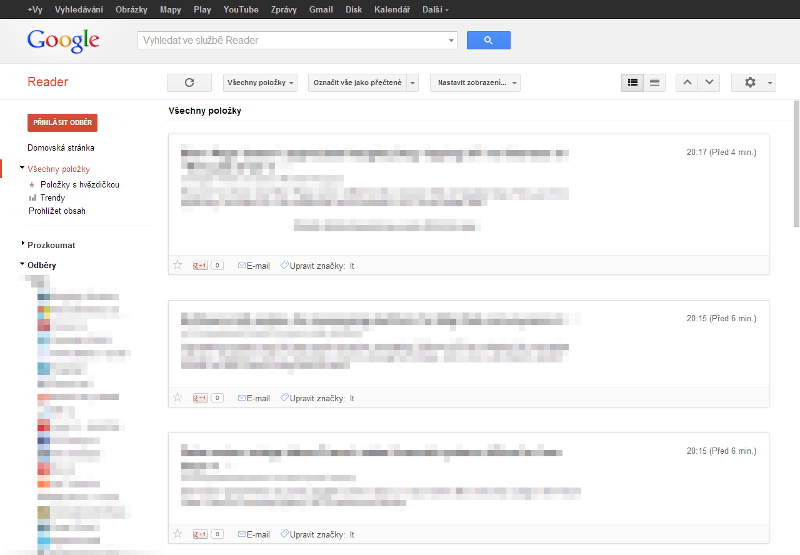This screenshot has height=555, width=800.
Task: Click the Google logo
Action: (63, 40)
